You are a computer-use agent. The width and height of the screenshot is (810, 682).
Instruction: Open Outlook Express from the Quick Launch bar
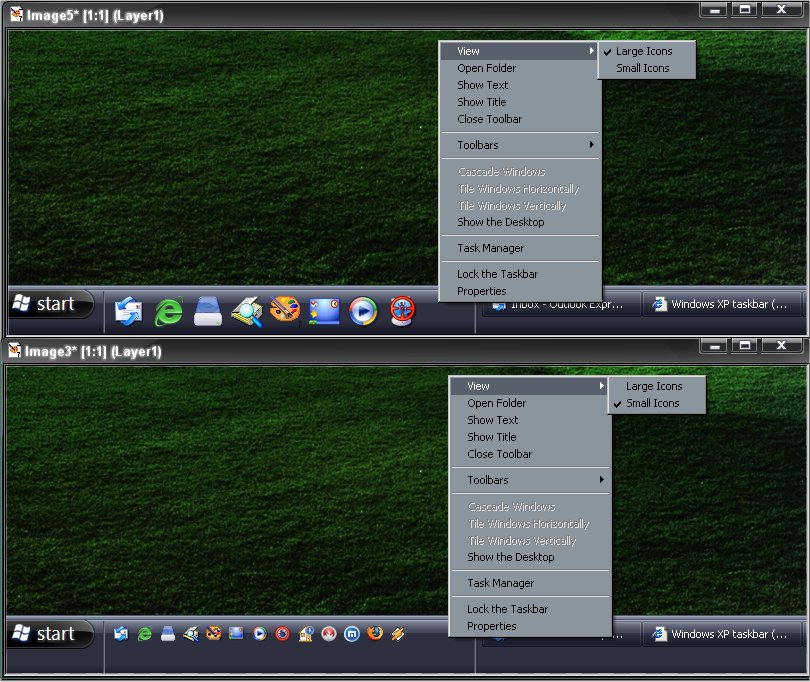pos(128,311)
